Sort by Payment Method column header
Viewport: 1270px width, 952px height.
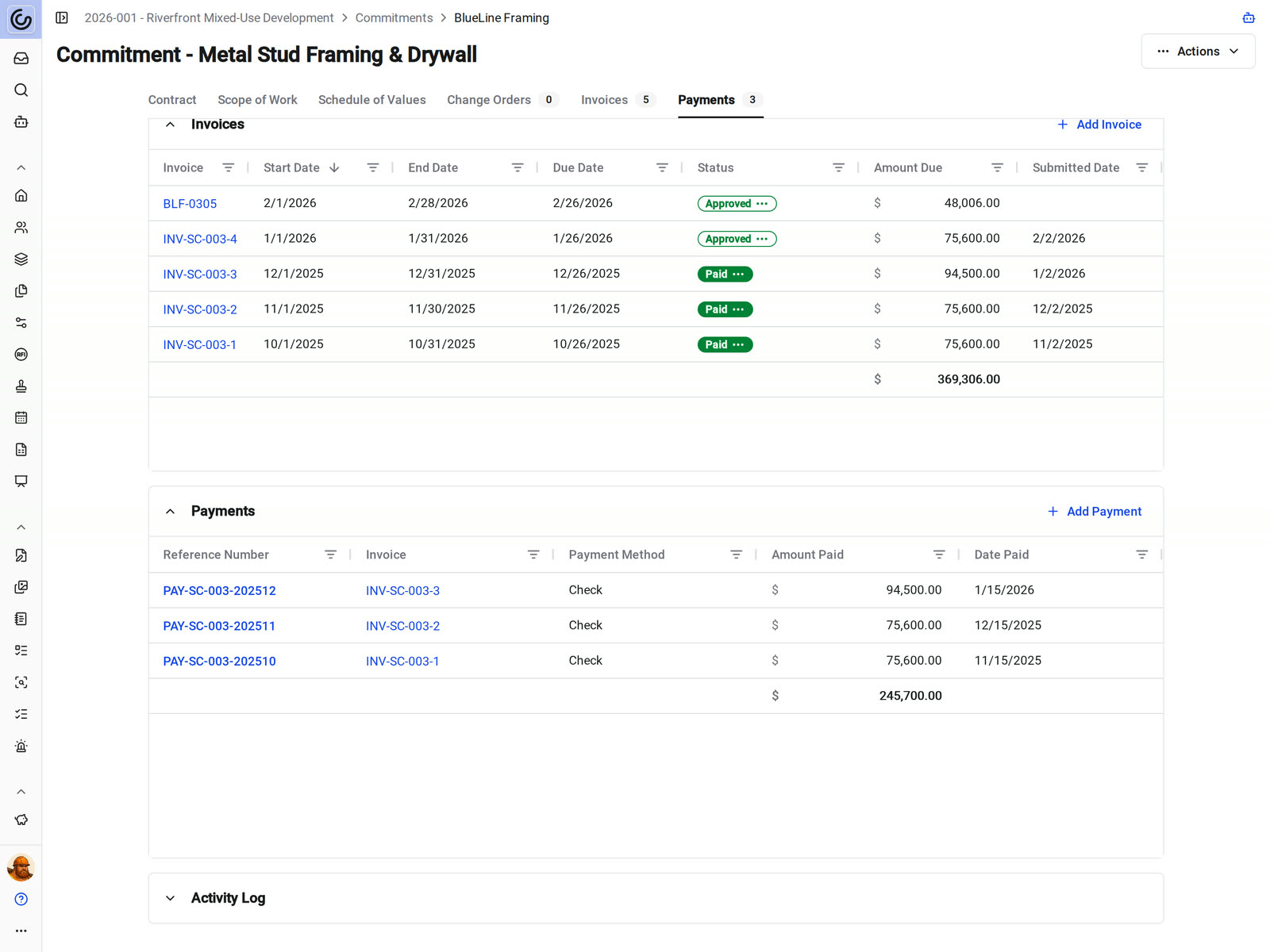pyautogui.click(x=616, y=555)
